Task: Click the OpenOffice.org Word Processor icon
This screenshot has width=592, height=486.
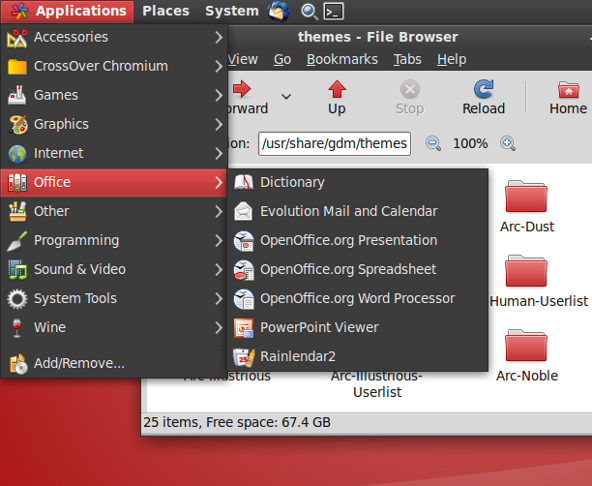Action: tap(244, 299)
